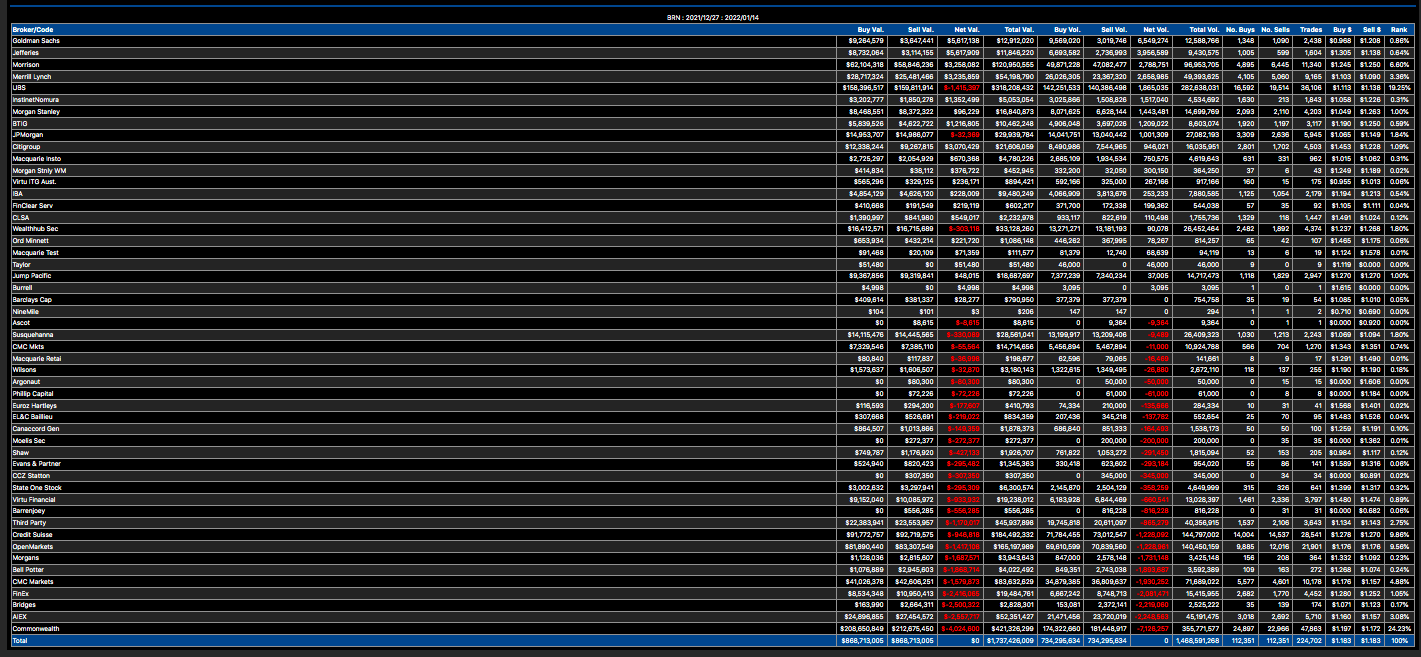
Task: Select the Ord Minnett row
Action: click(710, 241)
